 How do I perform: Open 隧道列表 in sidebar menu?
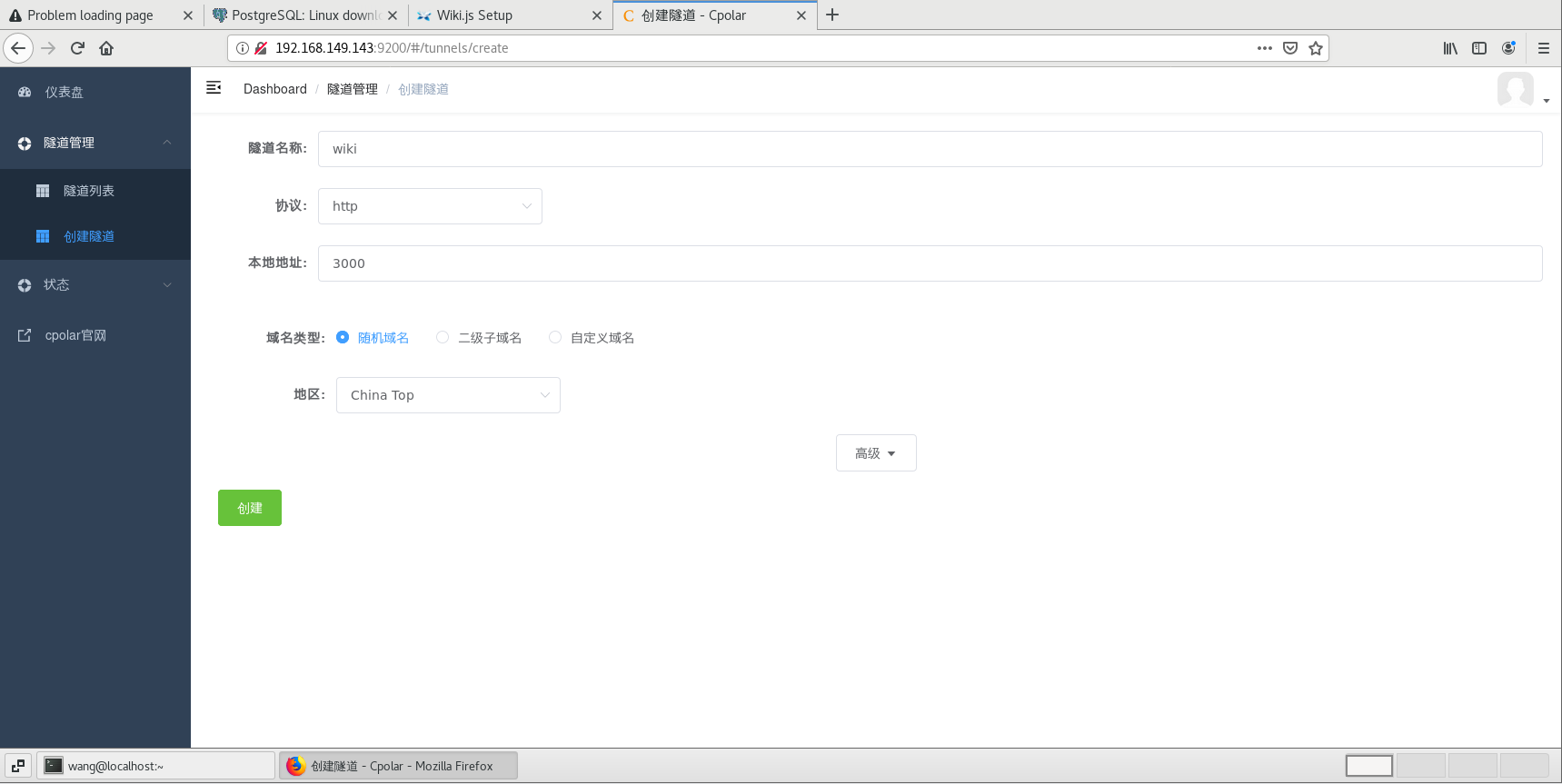click(95, 191)
